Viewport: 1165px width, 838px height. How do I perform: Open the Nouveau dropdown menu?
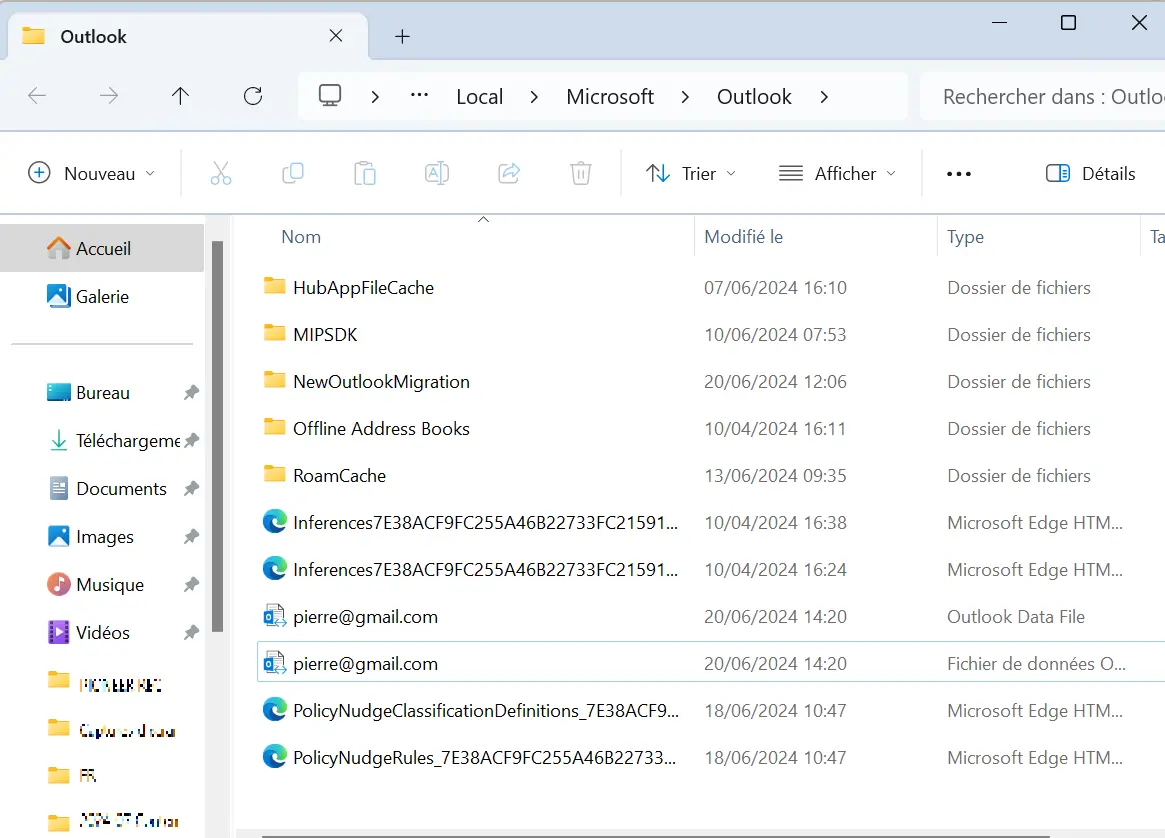(x=91, y=173)
